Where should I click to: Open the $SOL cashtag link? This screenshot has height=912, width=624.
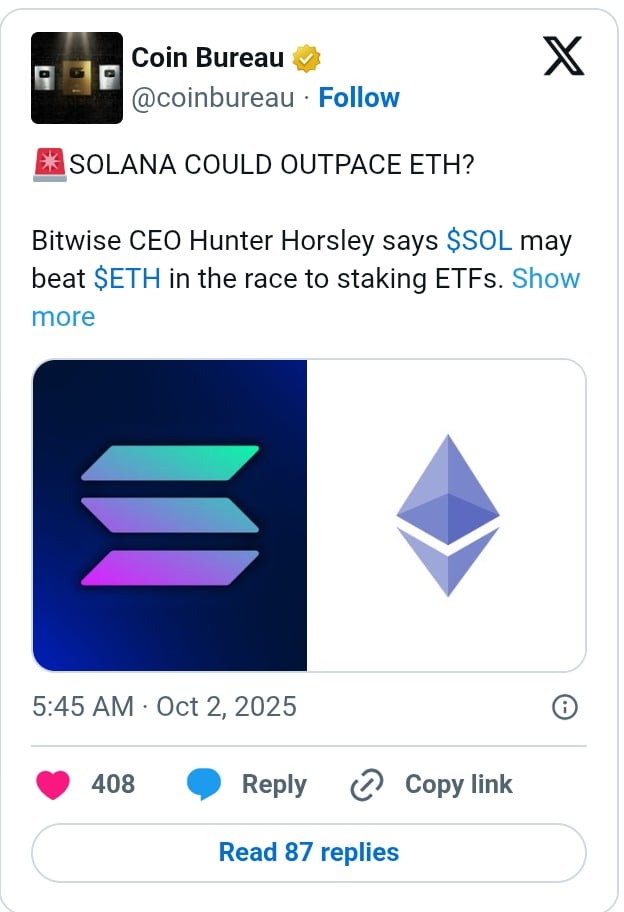click(478, 241)
